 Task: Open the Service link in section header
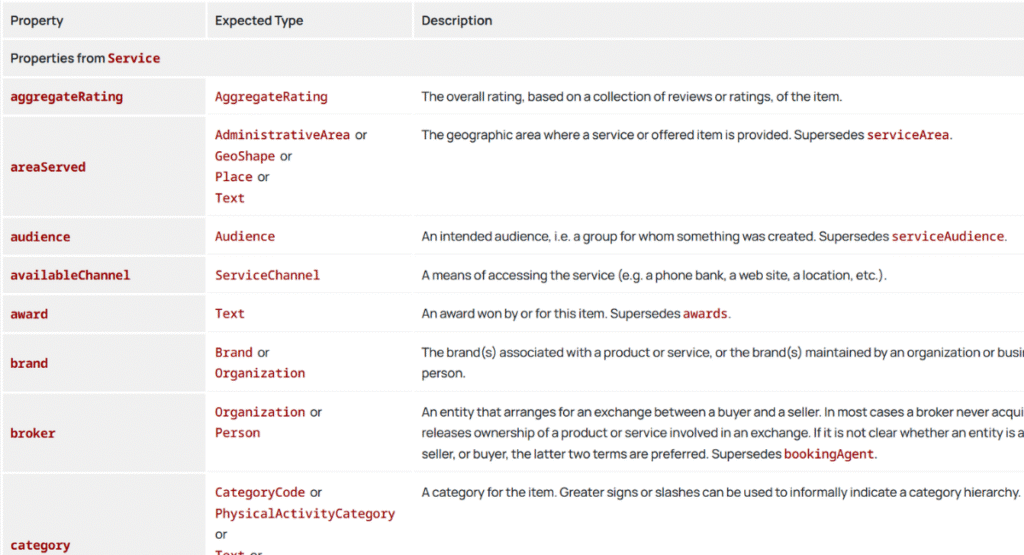coord(134,58)
